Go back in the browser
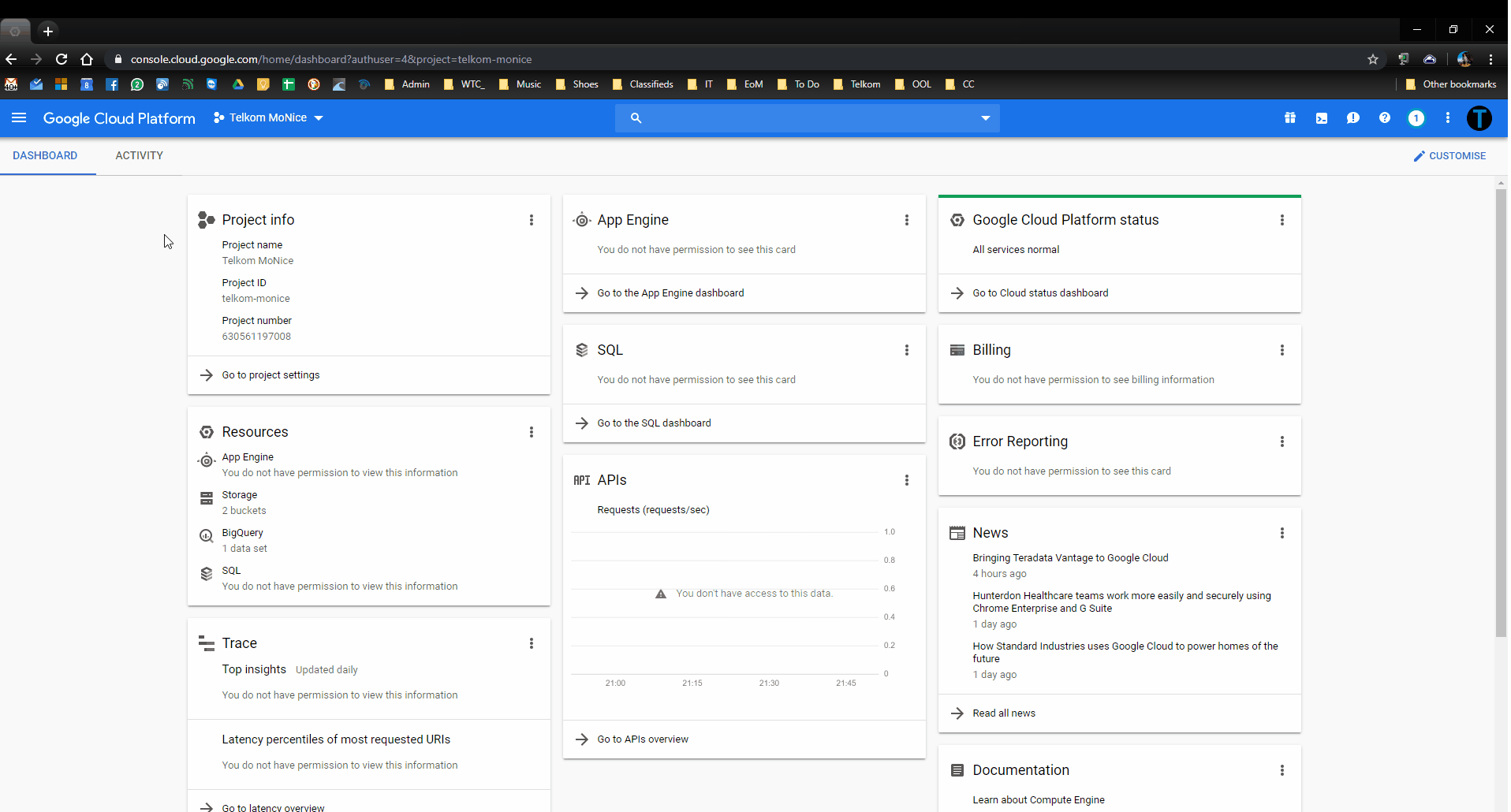Image resolution: width=1511 pixels, height=812 pixels. (11, 59)
